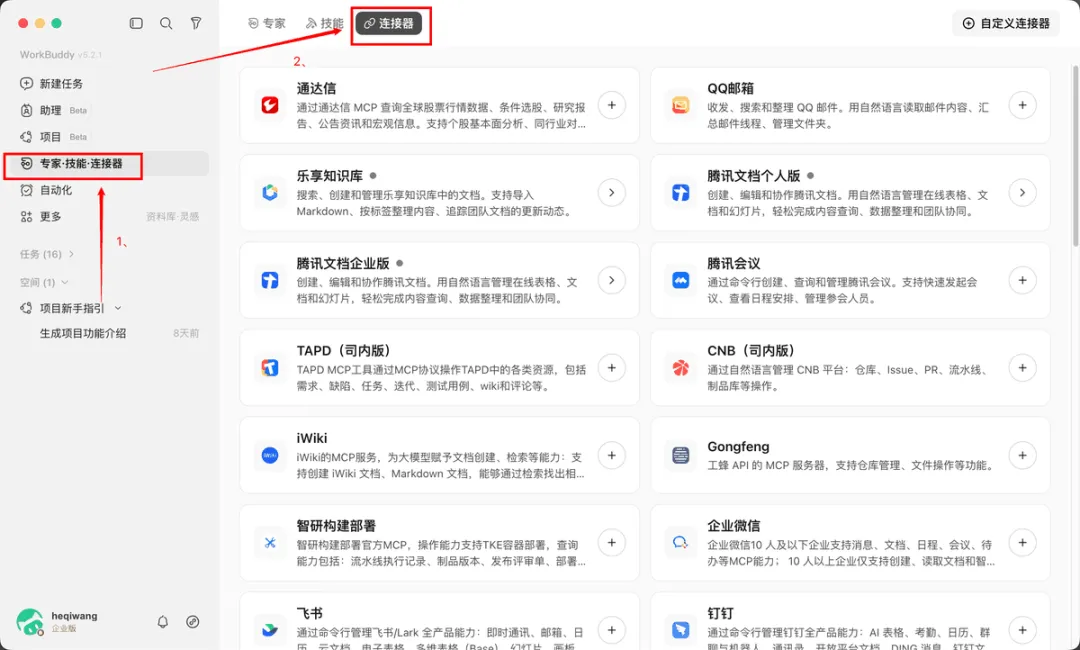Open 腾讯文档企业版 details arrow
This screenshot has height=650, width=1080.
(612, 280)
